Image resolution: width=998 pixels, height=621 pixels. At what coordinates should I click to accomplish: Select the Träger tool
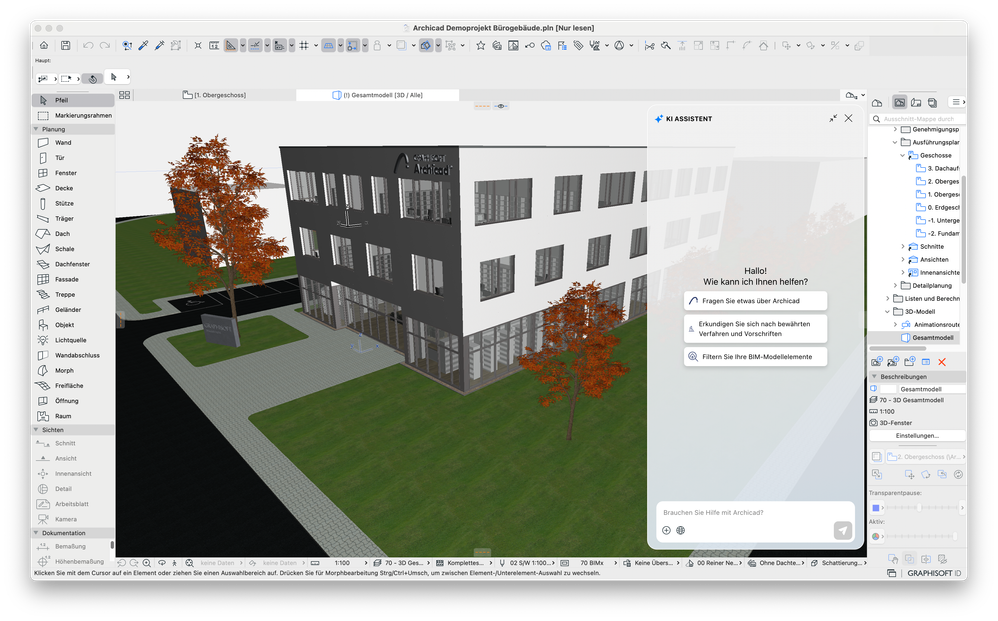tap(73, 218)
